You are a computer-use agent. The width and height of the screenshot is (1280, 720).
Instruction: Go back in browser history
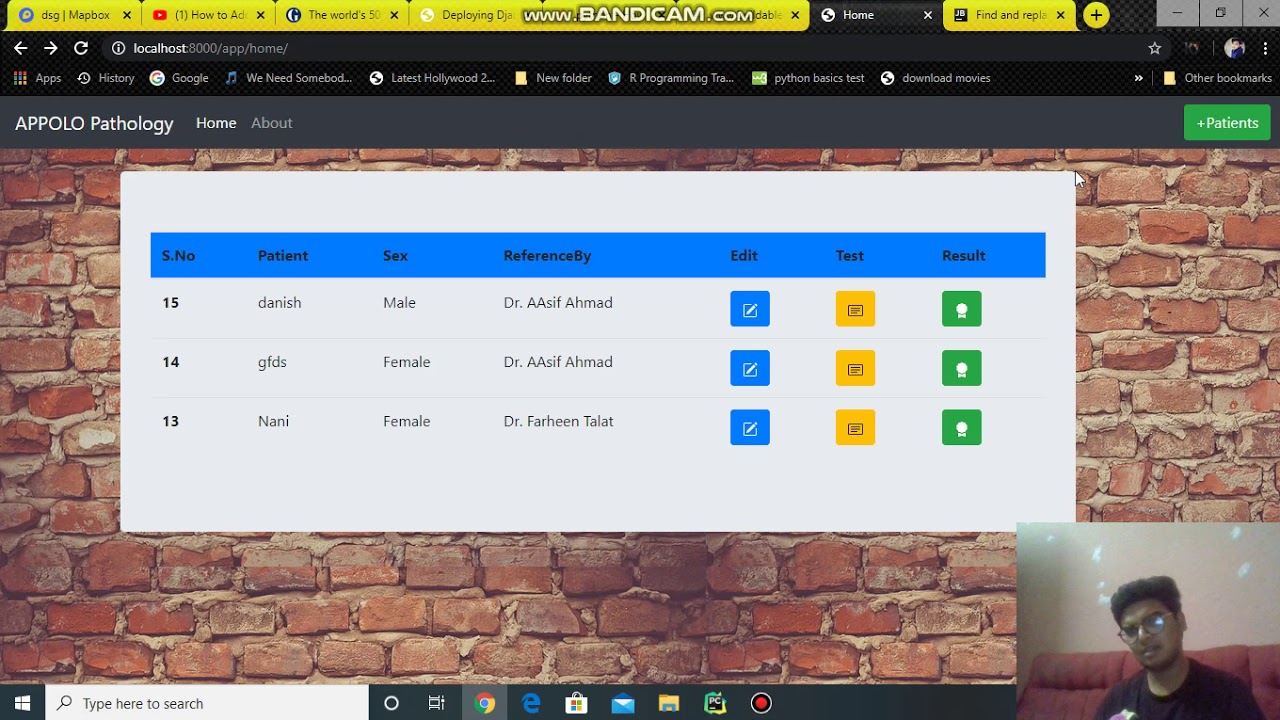[x=20, y=48]
